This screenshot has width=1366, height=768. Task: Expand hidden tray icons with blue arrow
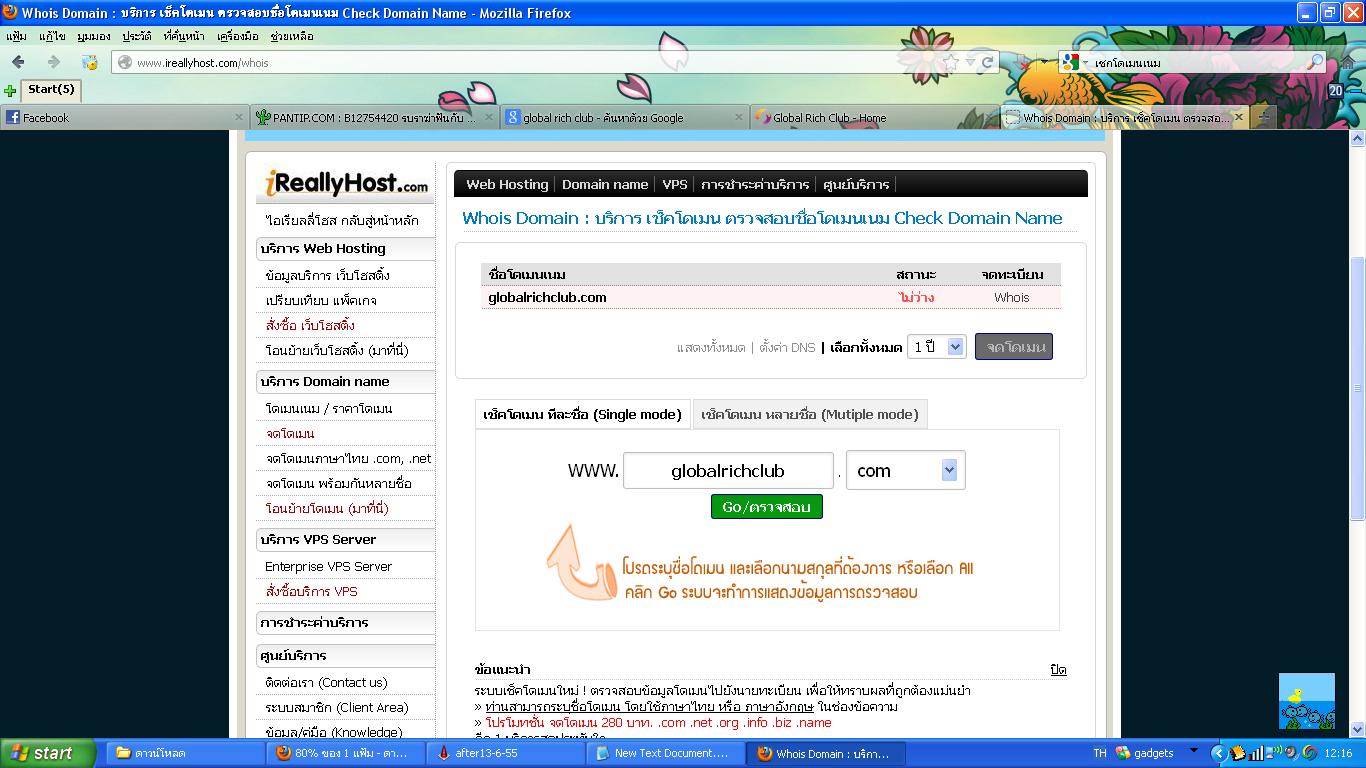click(x=1218, y=753)
